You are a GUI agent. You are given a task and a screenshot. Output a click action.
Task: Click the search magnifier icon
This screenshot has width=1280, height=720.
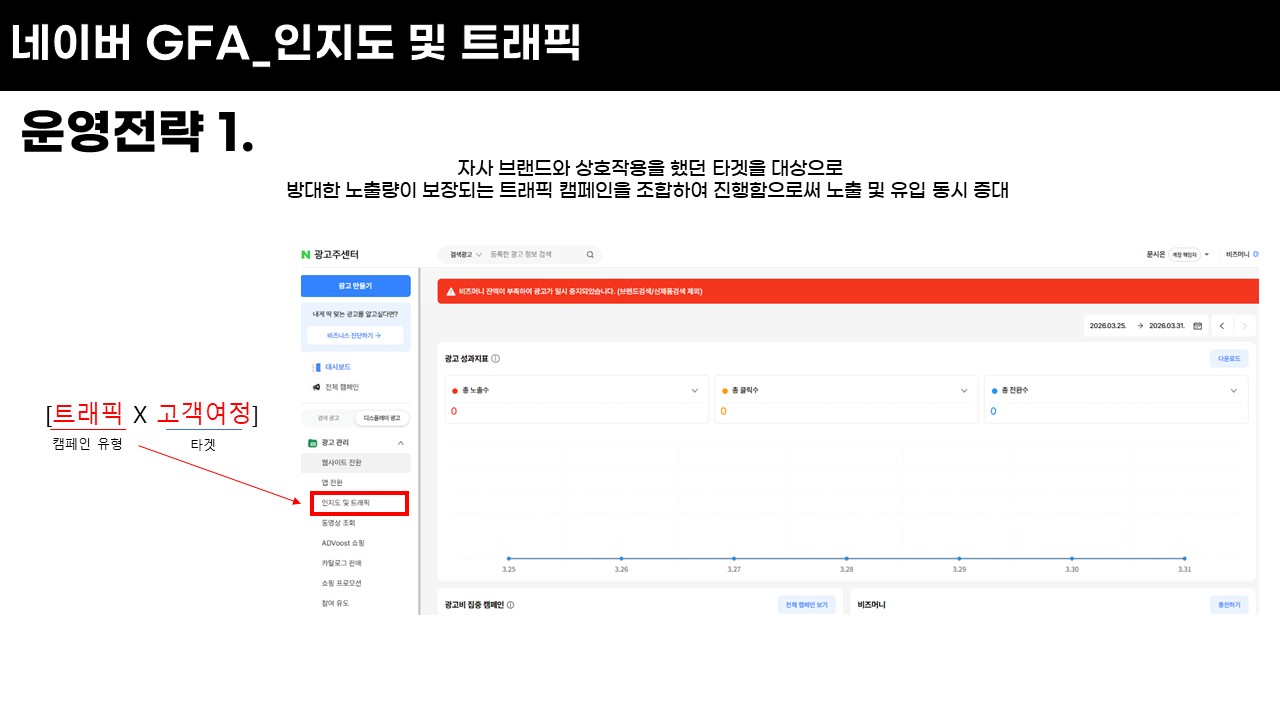(590, 255)
